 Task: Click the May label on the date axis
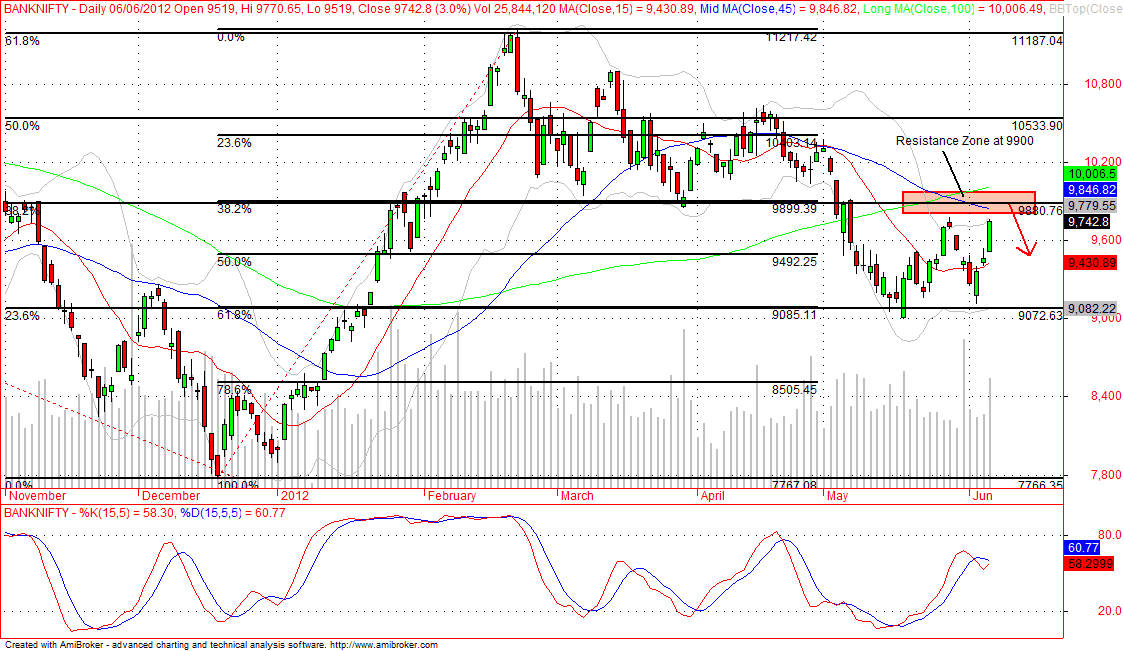pyautogui.click(x=837, y=495)
